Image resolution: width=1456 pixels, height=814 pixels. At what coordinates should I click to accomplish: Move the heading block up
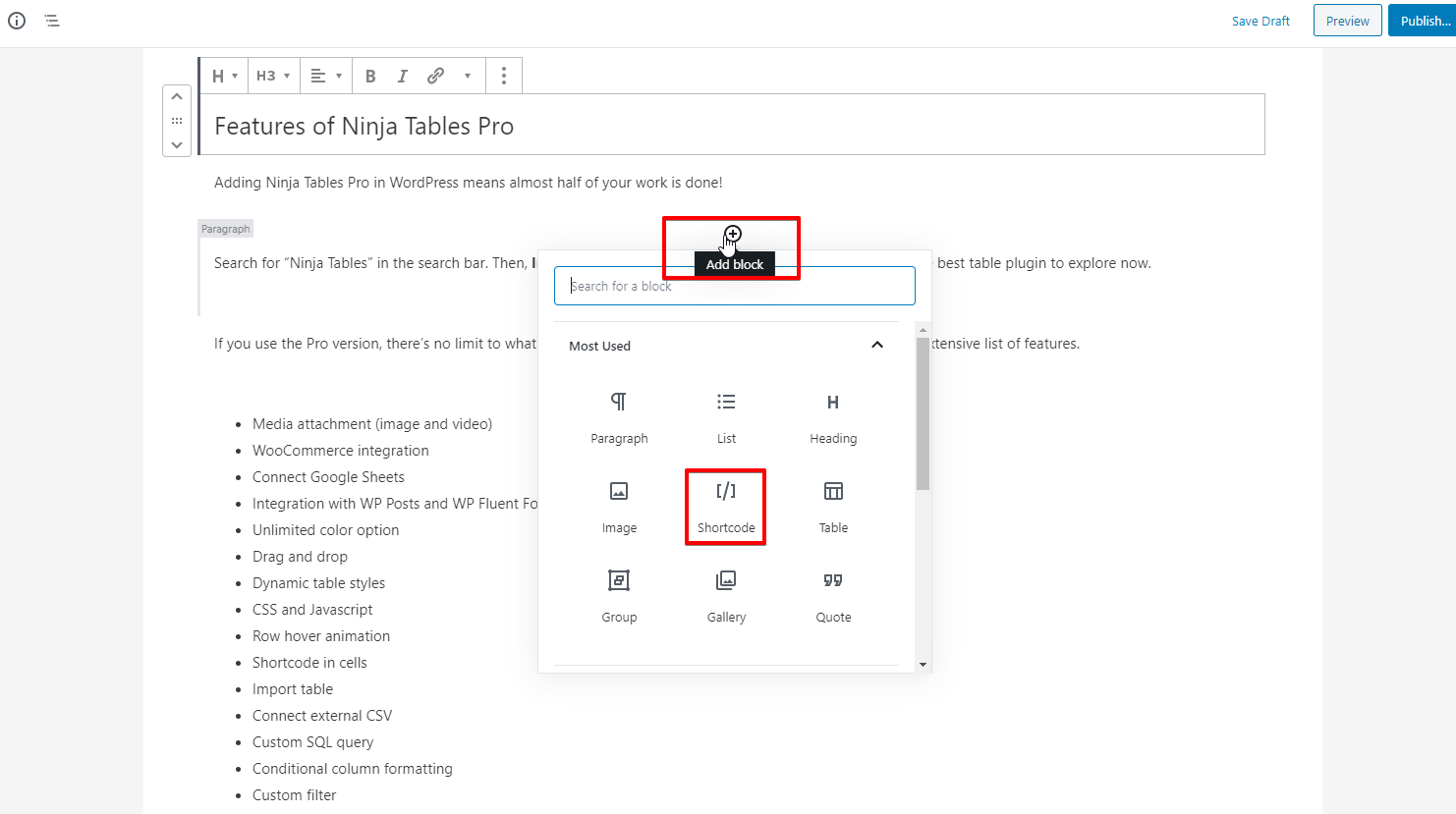point(177,96)
